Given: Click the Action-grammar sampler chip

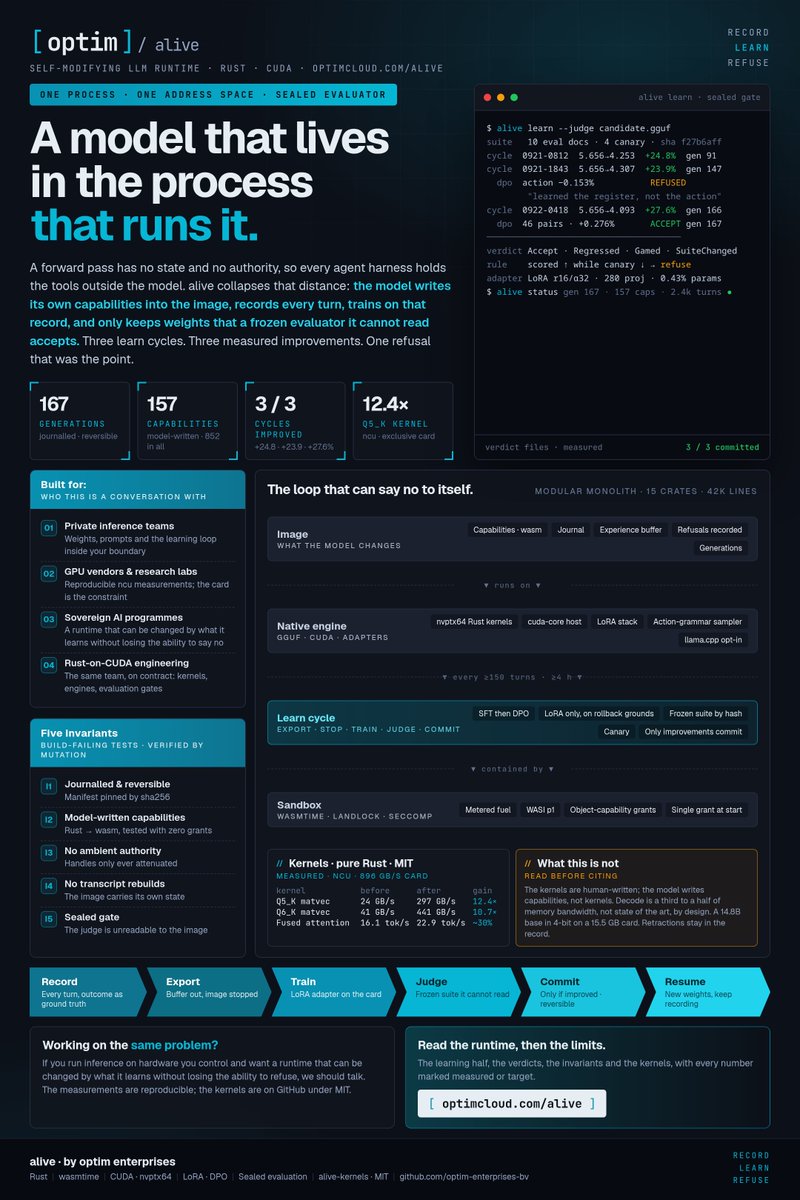Looking at the screenshot, I should (x=698, y=622).
